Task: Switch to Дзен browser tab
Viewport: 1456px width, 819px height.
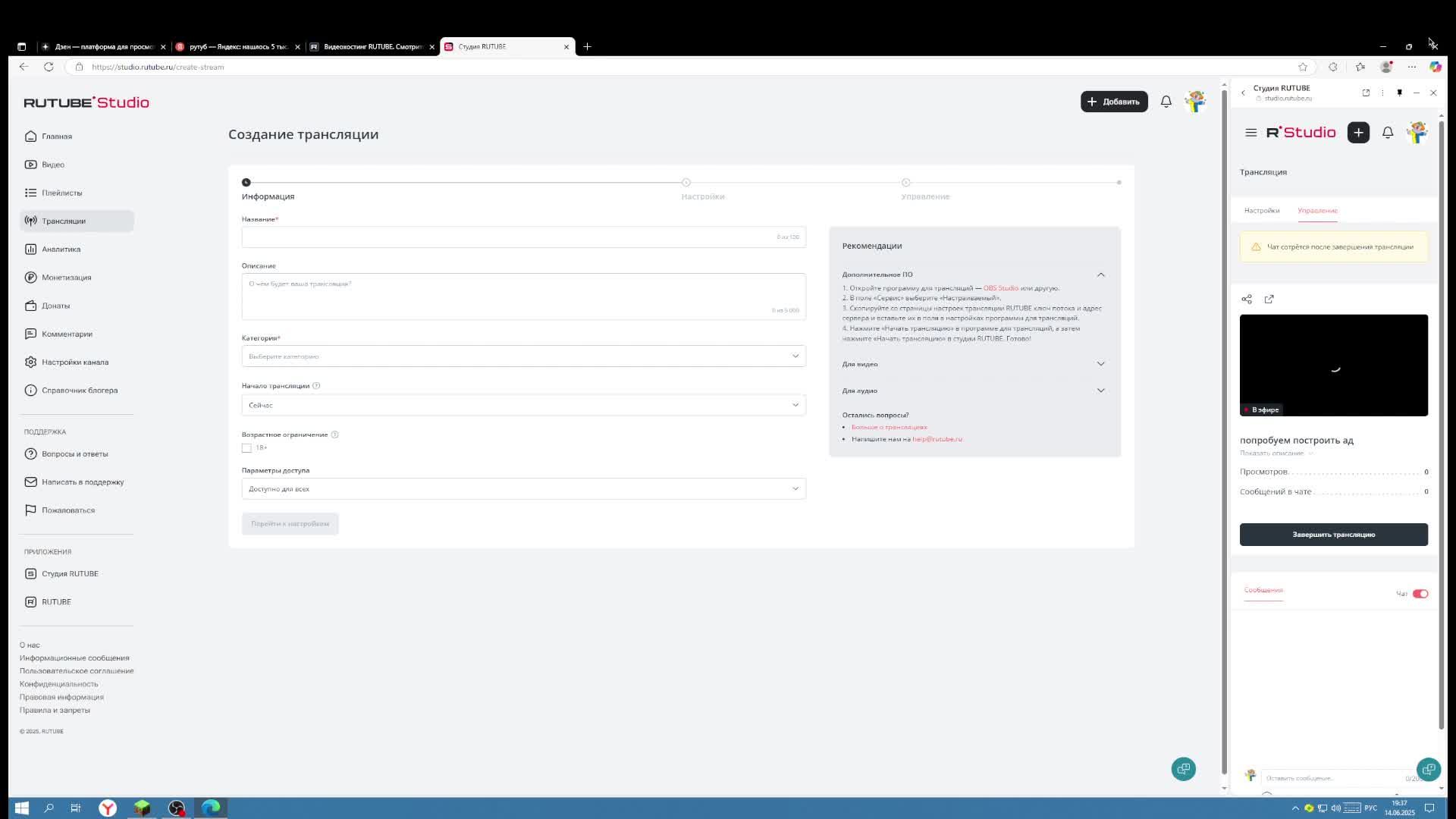Action: click(x=103, y=47)
